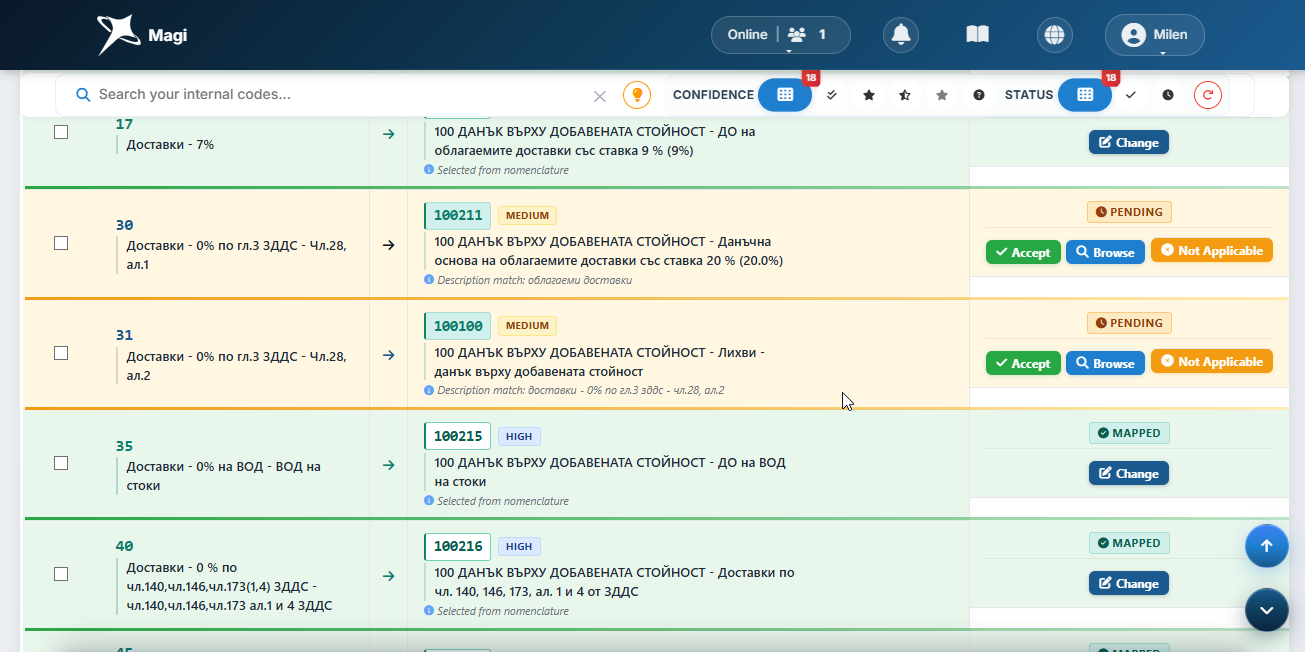This screenshot has width=1305, height=652.
Task: Click the Magi logo icon
Action: point(119,35)
